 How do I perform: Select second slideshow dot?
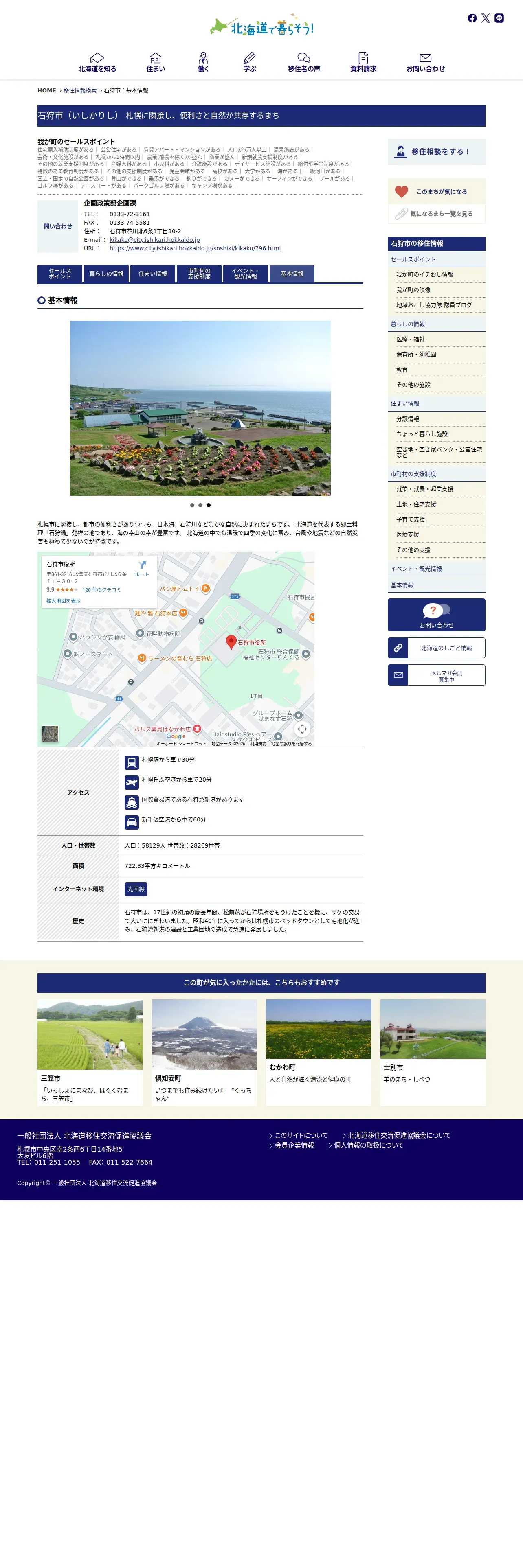point(200,505)
